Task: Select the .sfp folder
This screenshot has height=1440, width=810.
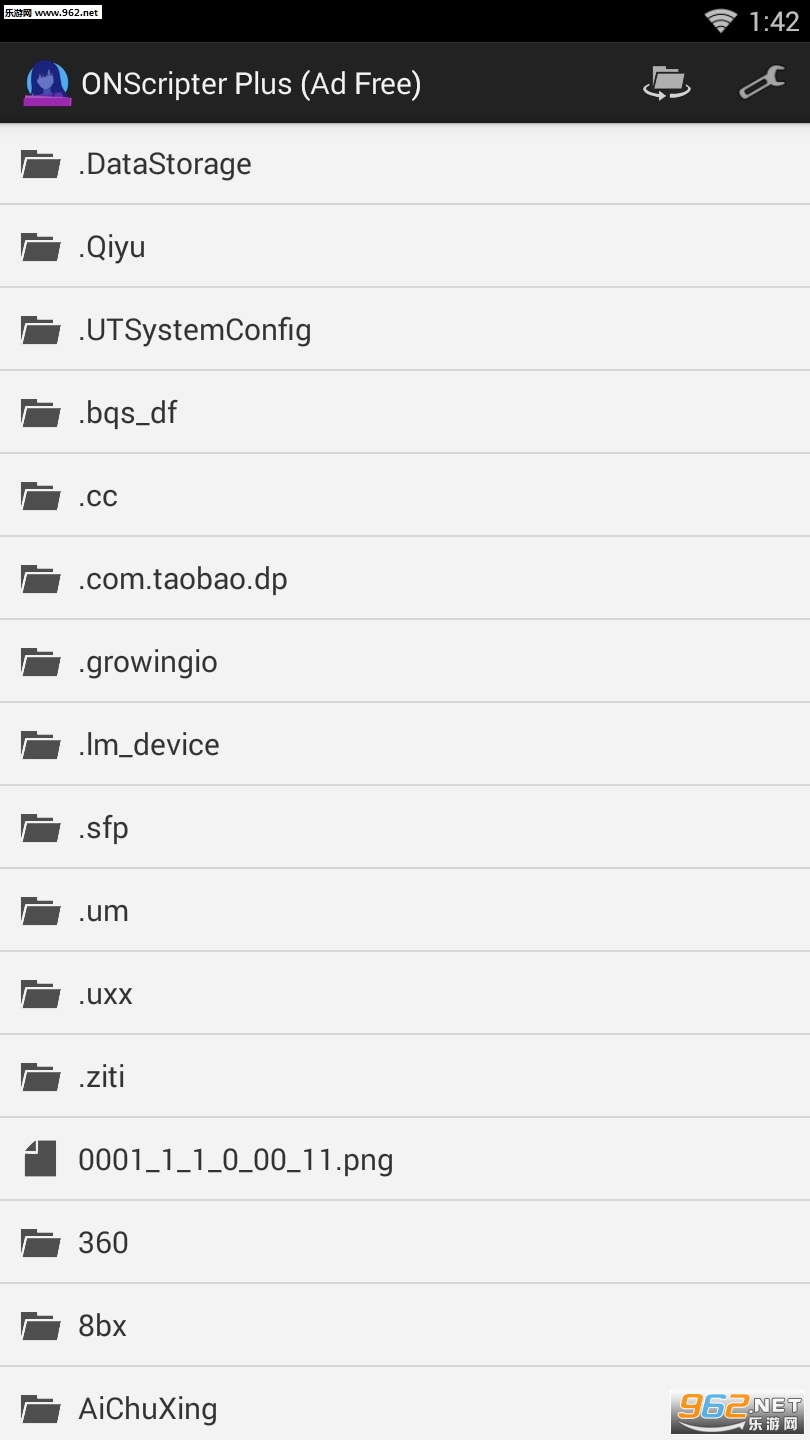Action: pos(104,828)
